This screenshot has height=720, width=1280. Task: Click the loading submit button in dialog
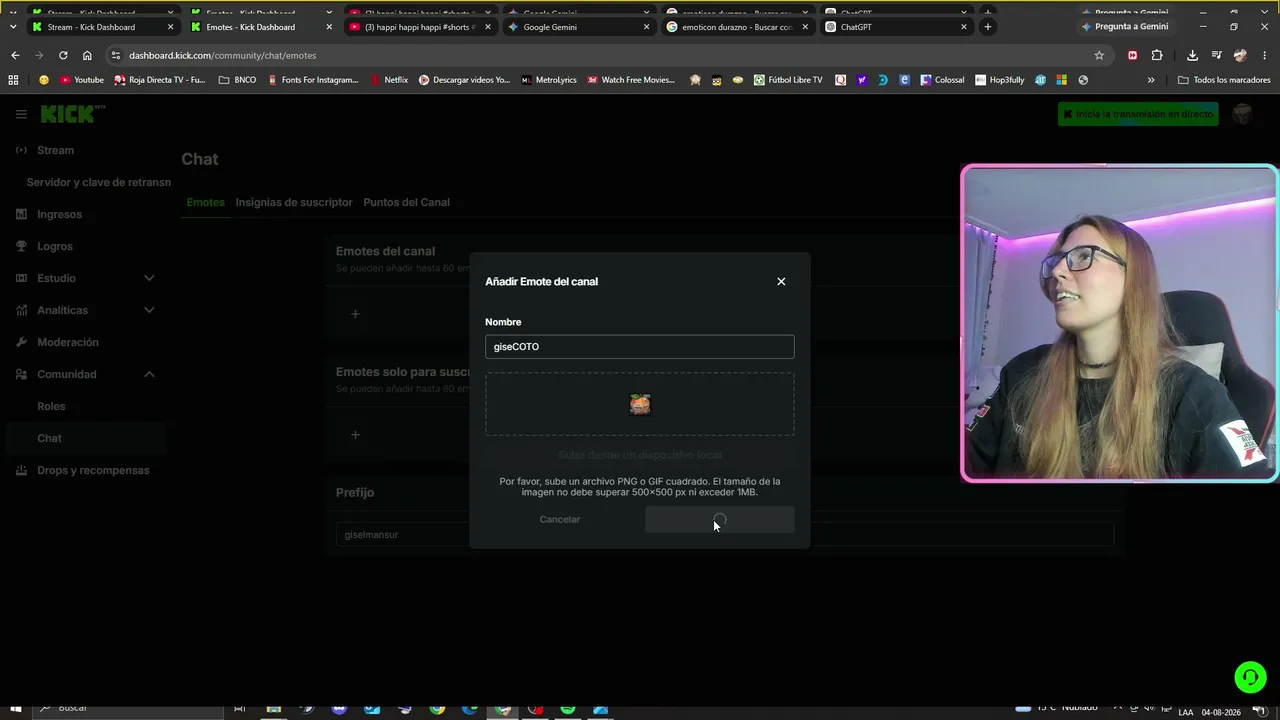point(720,519)
